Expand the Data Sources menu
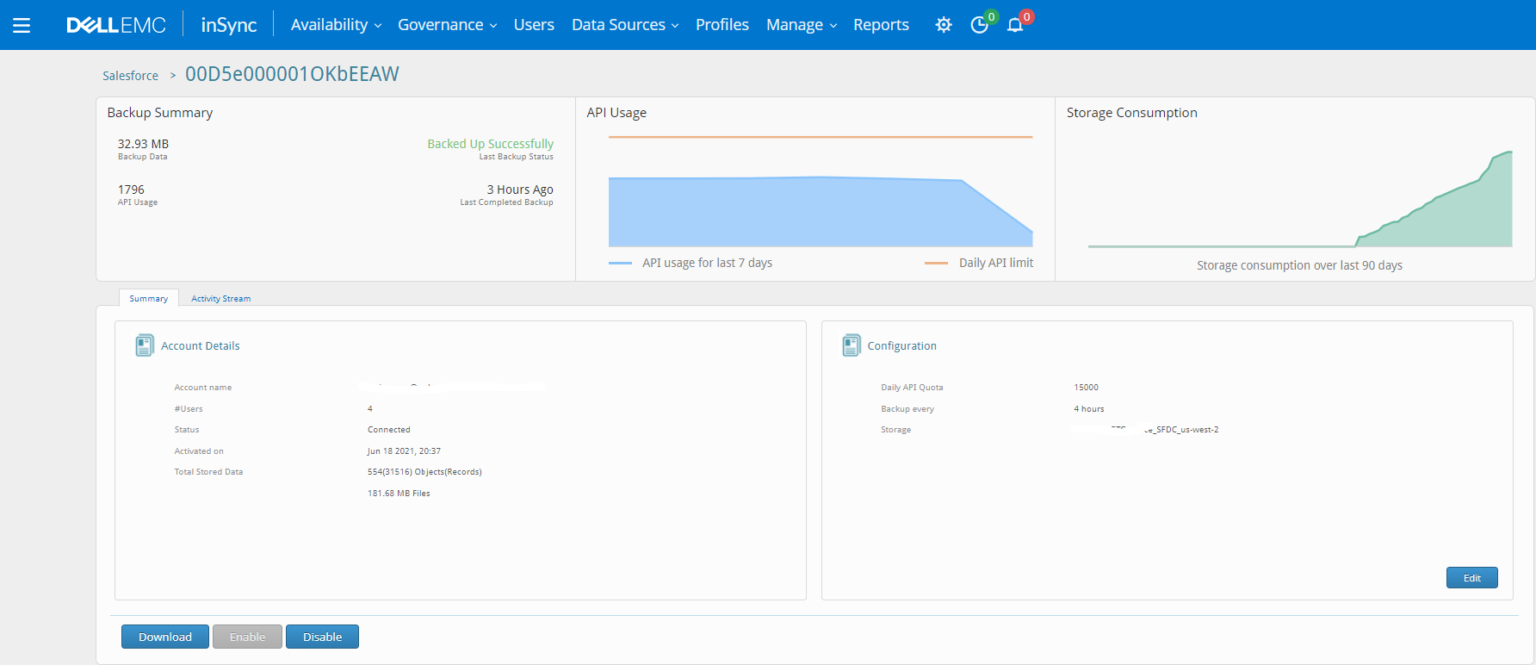 [618, 24]
